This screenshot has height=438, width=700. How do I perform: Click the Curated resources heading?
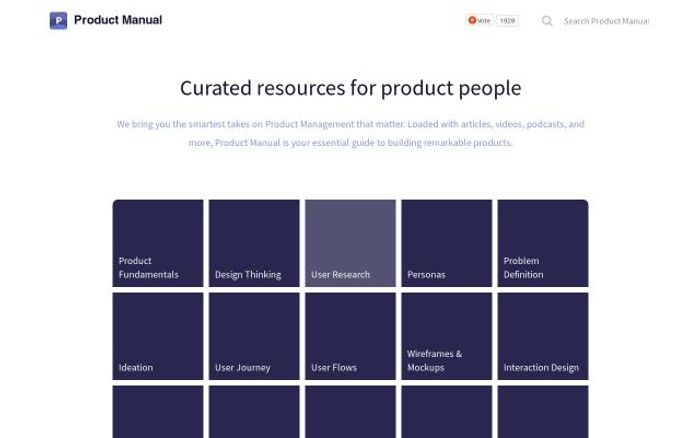[350, 87]
